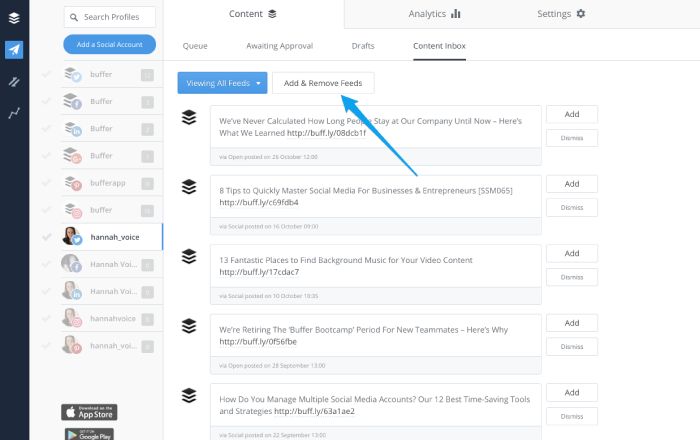Image resolution: width=700 pixels, height=440 pixels.
Task: Select the Buffer Google+ profile avatar
Action: [72, 156]
